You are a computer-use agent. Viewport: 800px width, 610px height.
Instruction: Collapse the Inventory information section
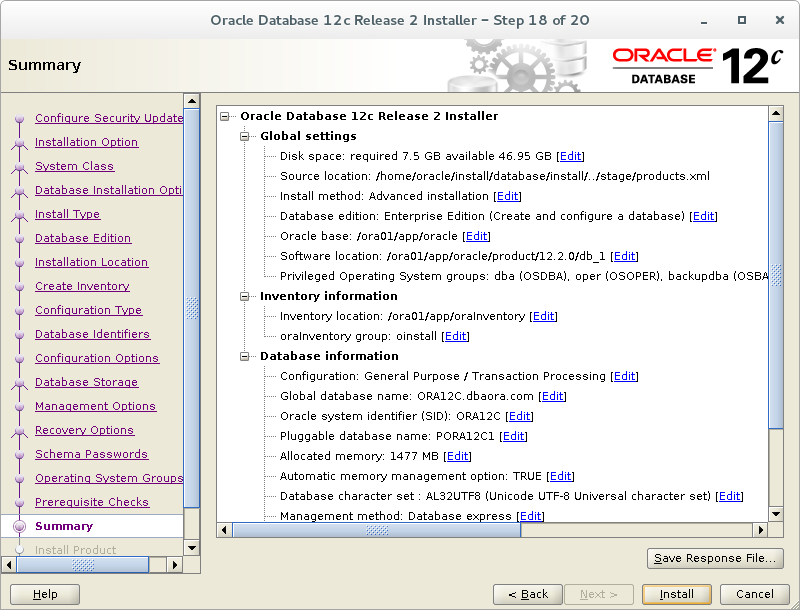click(x=244, y=296)
